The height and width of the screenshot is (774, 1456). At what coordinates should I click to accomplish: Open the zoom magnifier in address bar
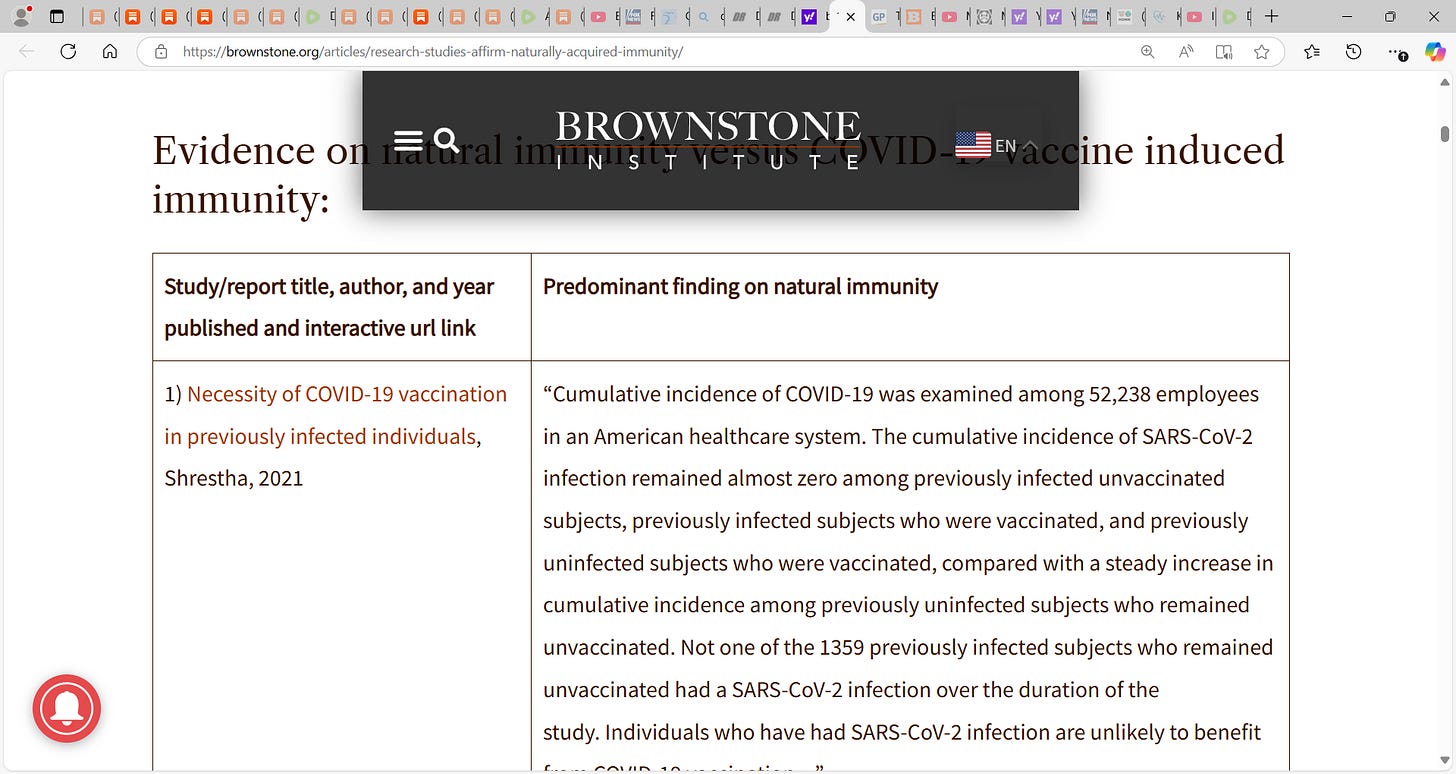[1148, 52]
